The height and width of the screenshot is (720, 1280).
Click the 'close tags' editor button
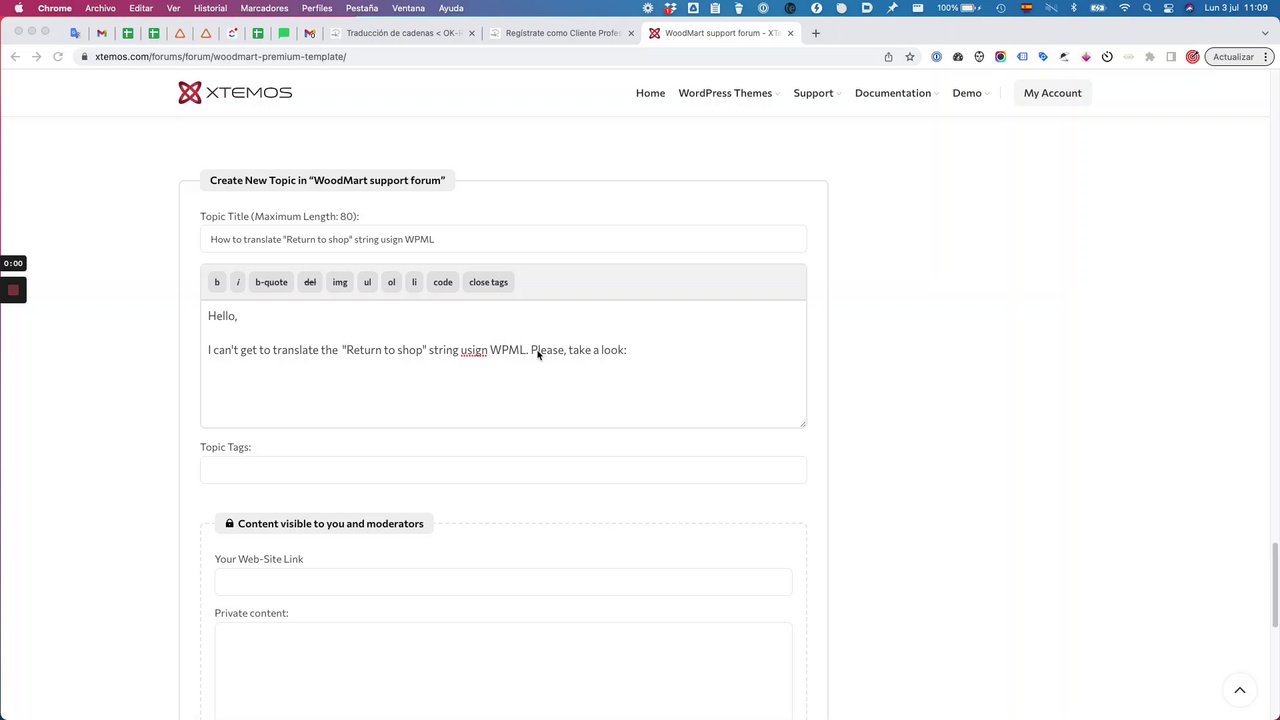(489, 282)
